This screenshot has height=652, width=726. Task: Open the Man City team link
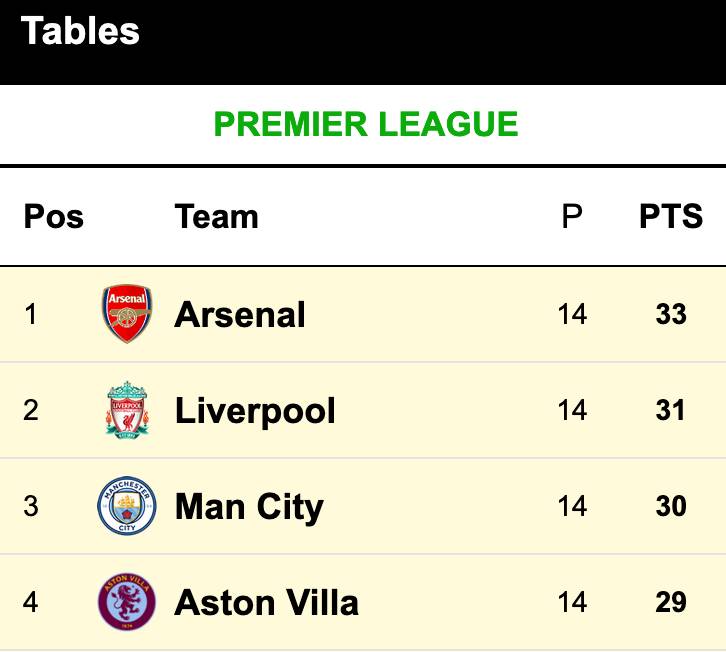pyautogui.click(x=249, y=507)
